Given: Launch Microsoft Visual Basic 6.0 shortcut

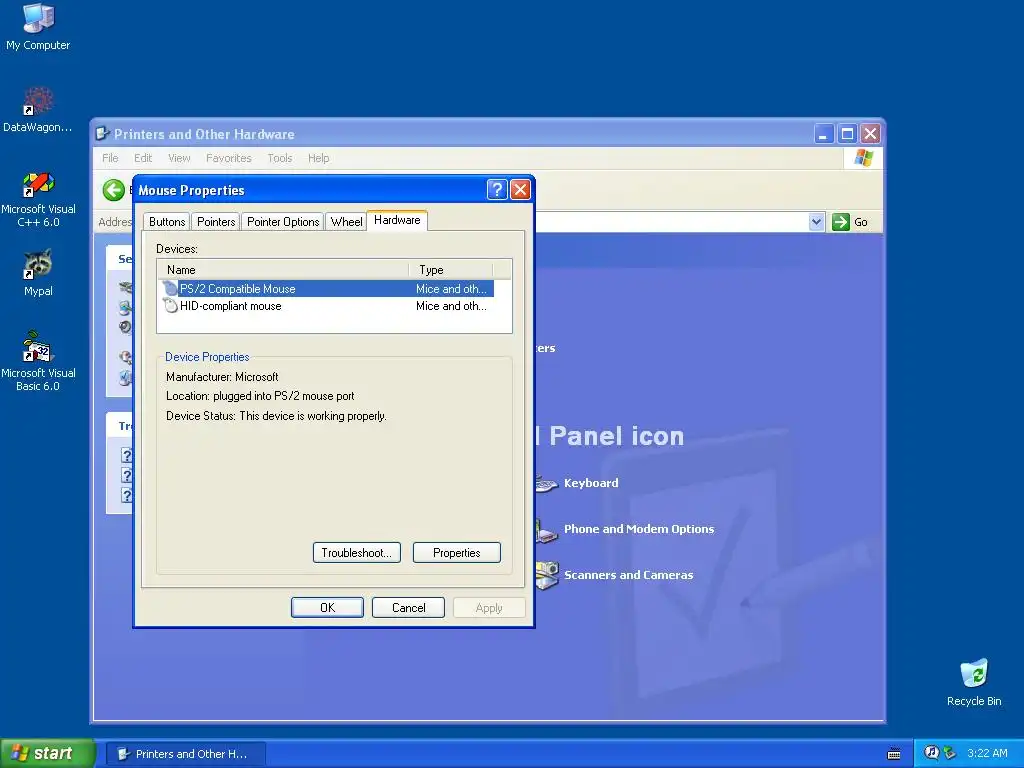Looking at the screenshot, I should (38, 361).
